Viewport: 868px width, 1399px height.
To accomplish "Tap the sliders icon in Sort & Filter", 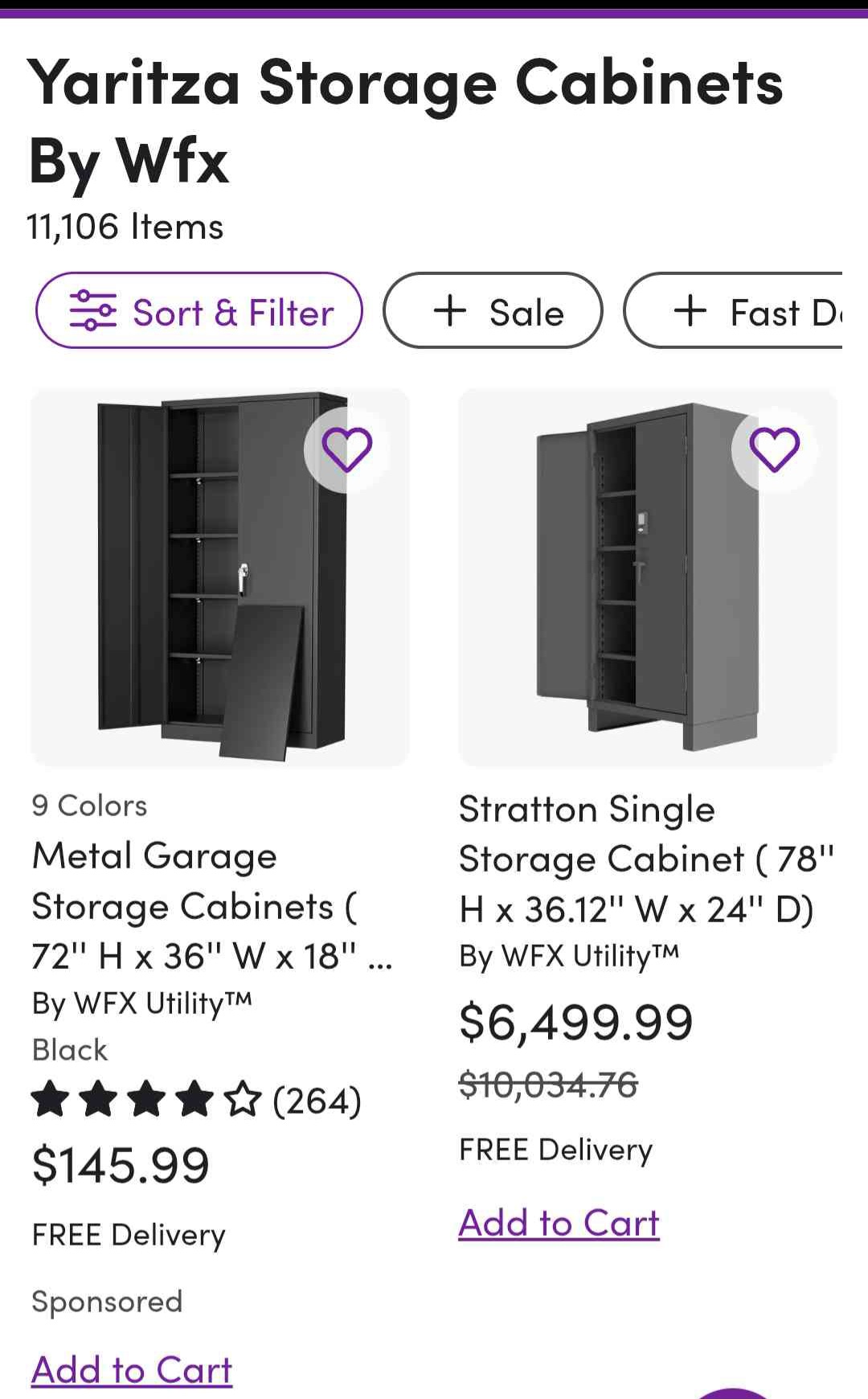I will coord(92,310).
